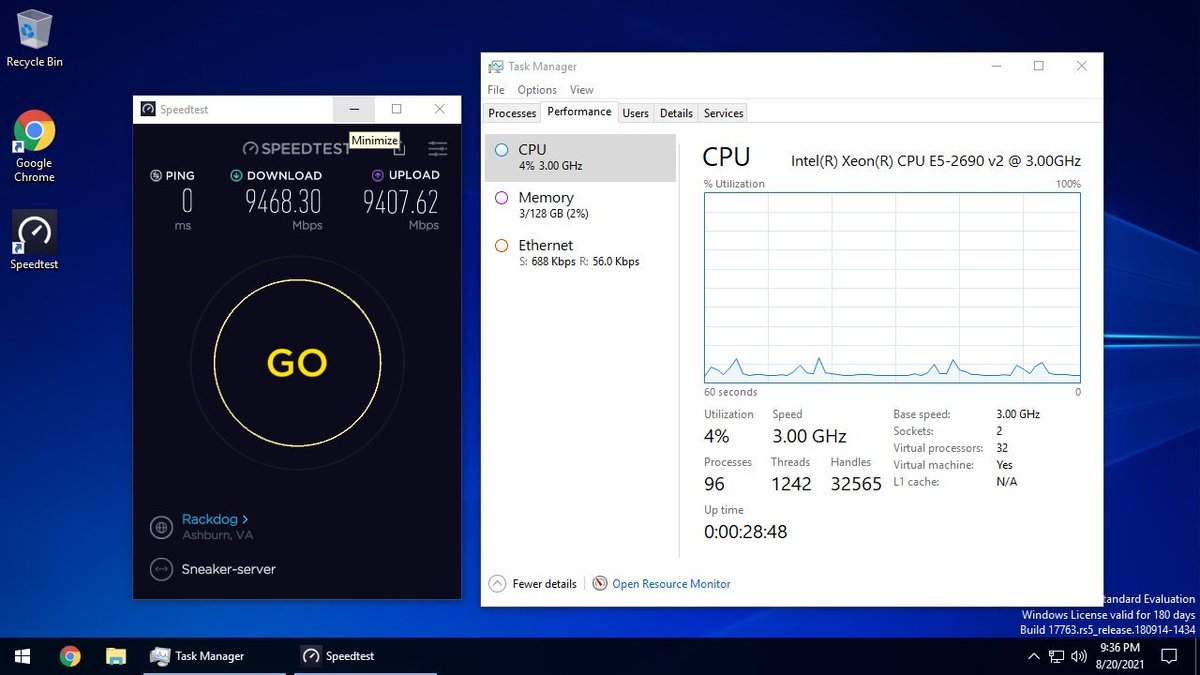Click the Processes count 96

[x=714, y=484]
